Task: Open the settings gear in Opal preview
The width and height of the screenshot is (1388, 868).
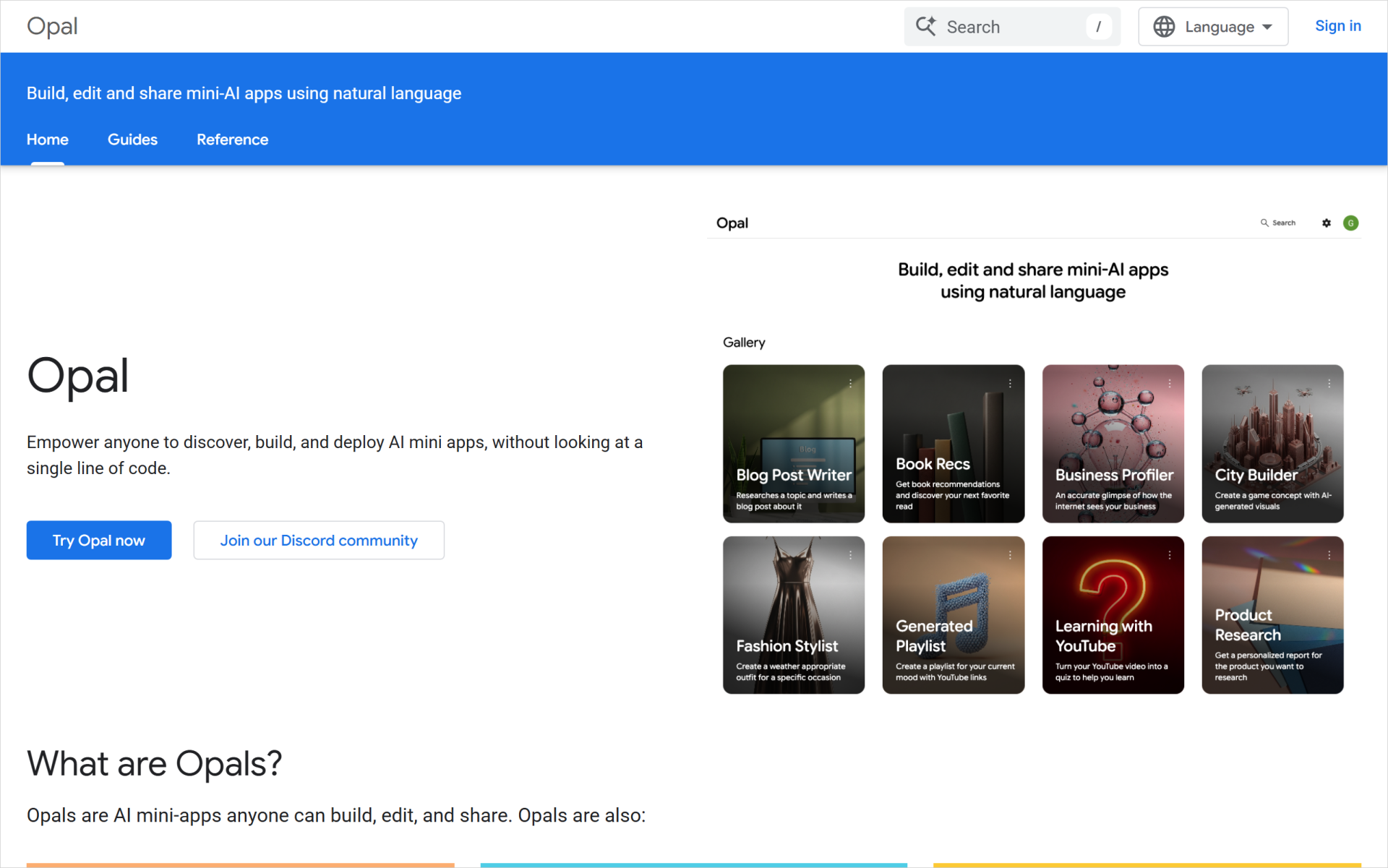Action: pos(1327,223)
